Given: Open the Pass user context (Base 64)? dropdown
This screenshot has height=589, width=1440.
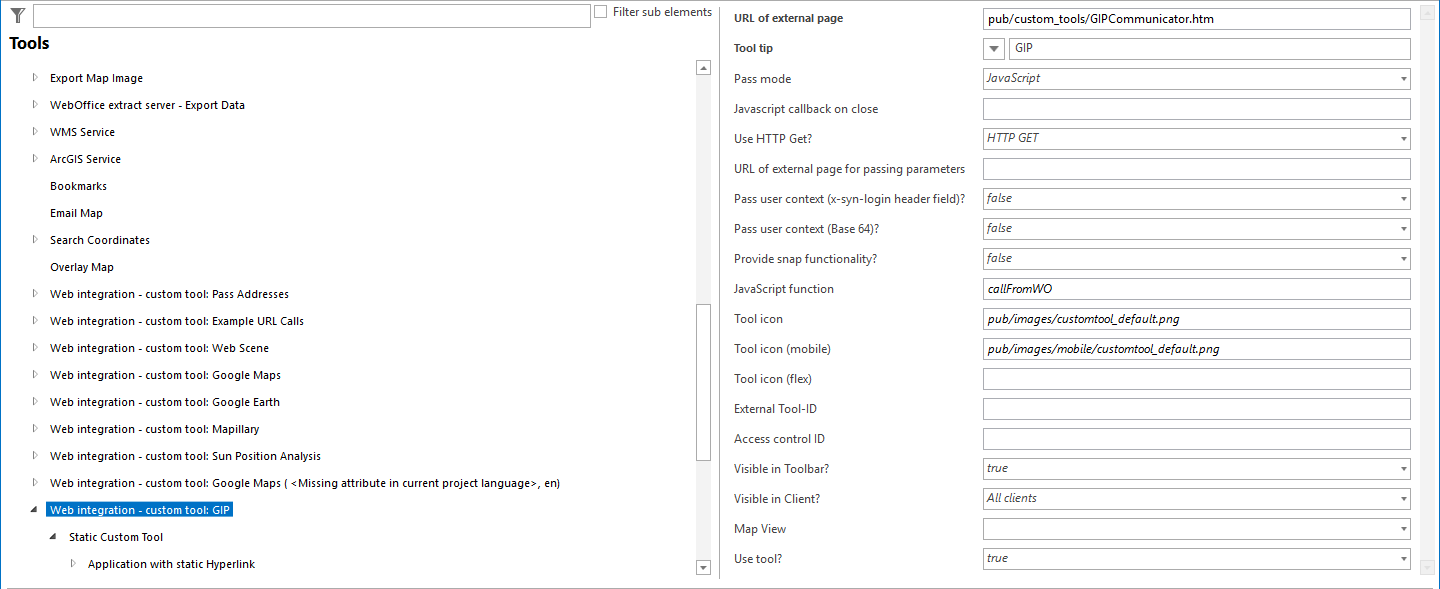Looking at the screenshot, I should (x=1400, y=228).
